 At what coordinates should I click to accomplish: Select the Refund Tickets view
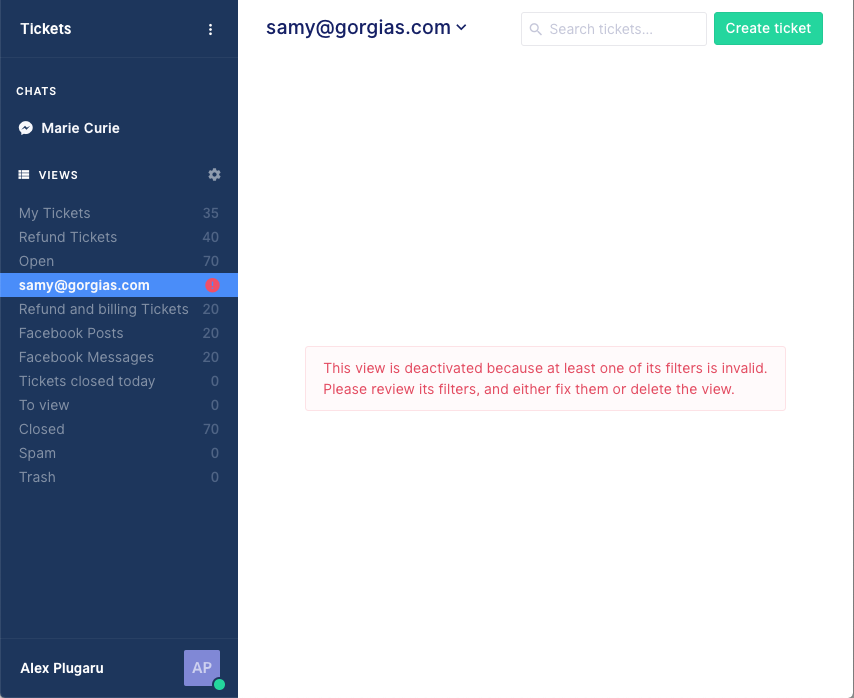point(119,237)
